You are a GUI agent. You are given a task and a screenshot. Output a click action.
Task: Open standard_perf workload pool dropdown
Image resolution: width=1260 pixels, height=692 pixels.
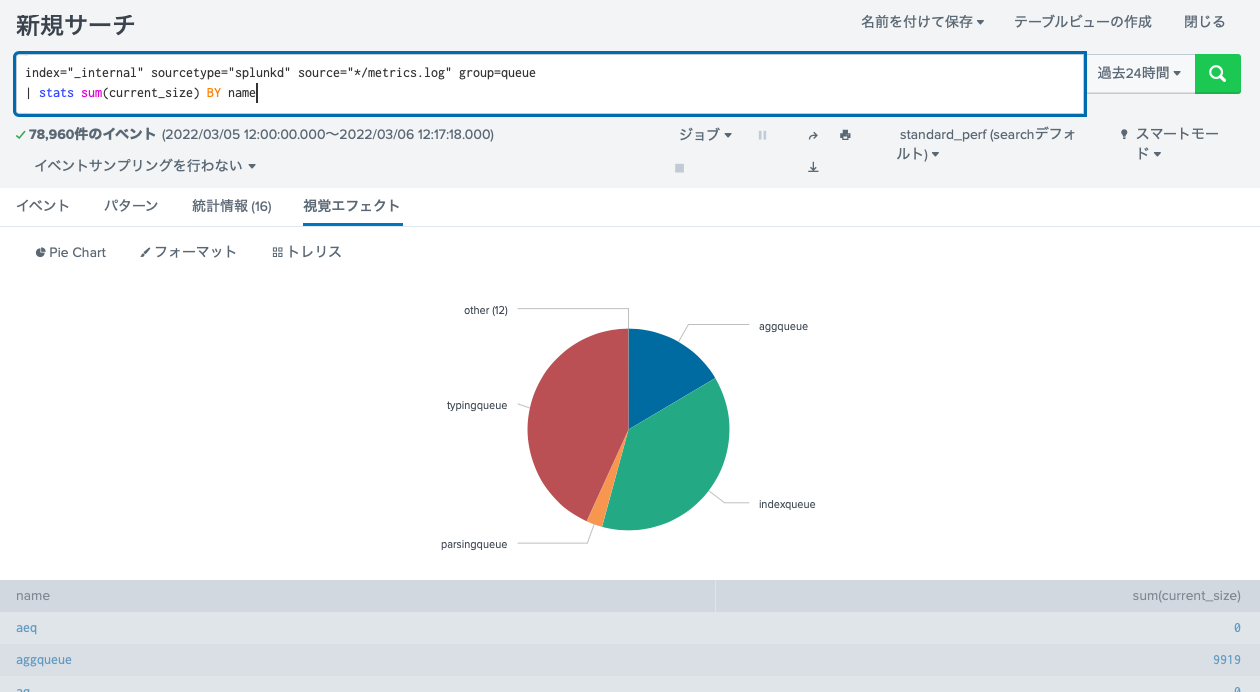(988, 144)
